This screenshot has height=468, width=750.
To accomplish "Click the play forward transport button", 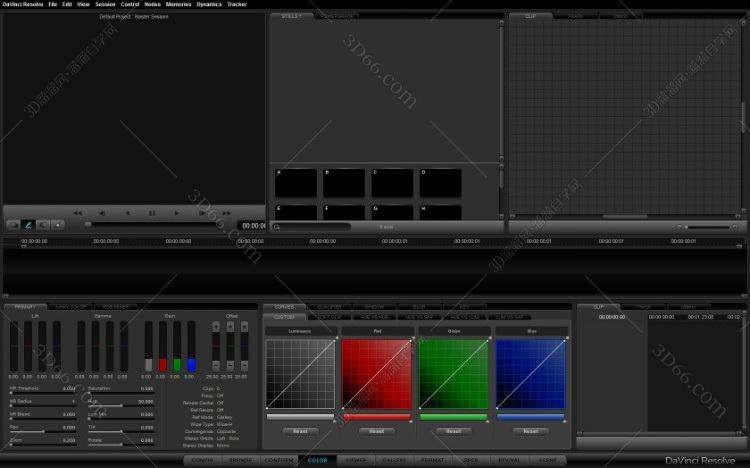I will 177,213.
